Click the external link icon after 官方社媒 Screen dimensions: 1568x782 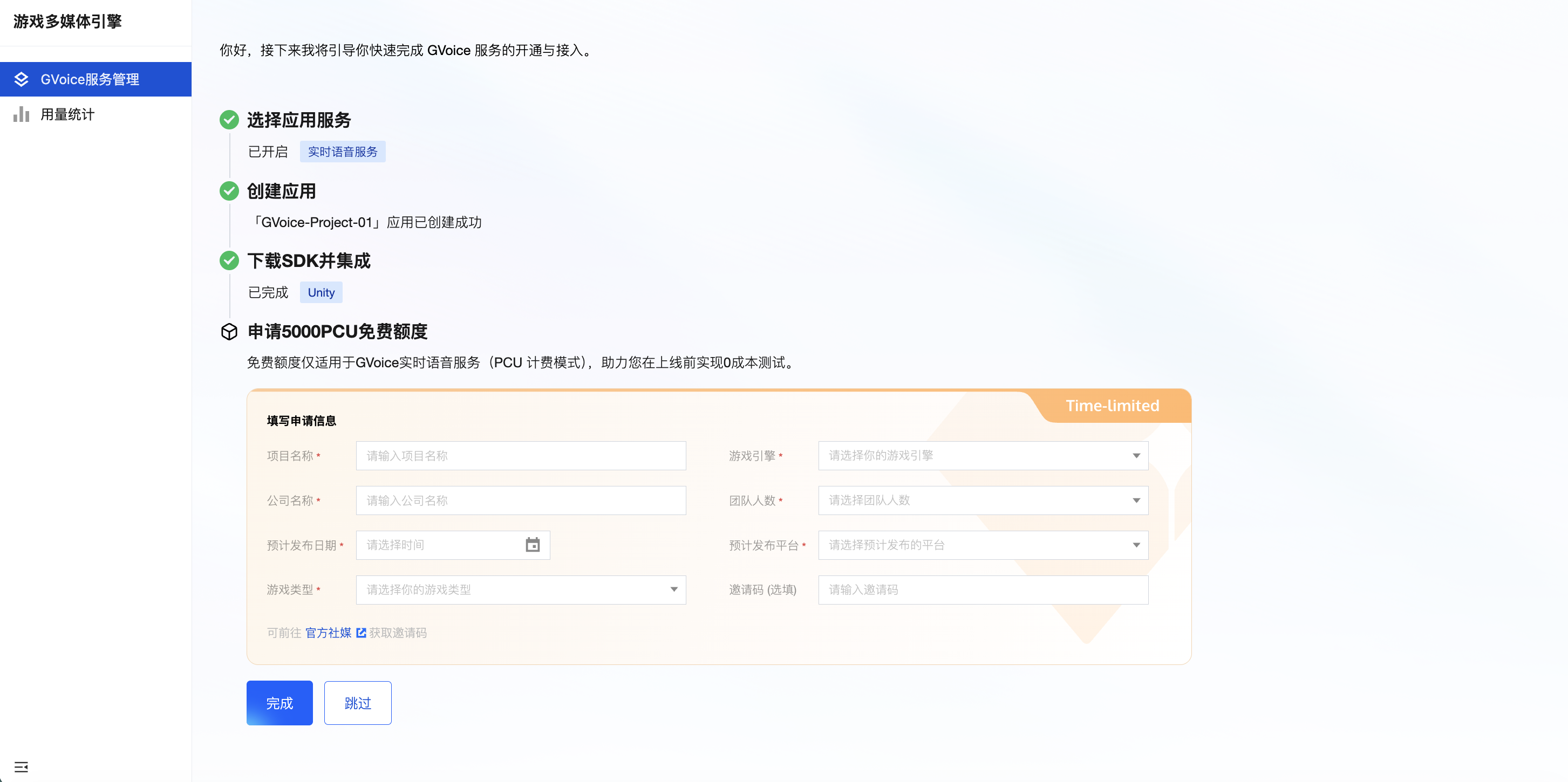click(x=361, y=633)
